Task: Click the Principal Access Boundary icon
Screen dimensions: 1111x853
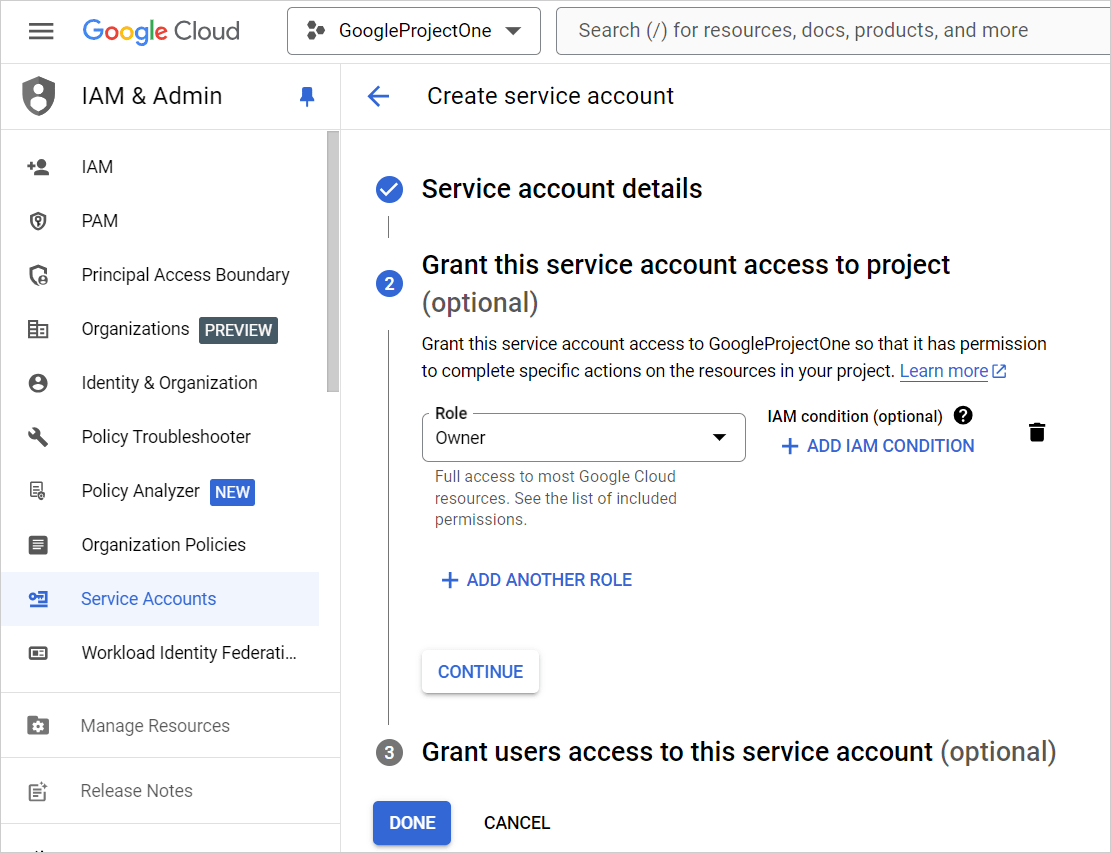Action: (x=38, y=275)
